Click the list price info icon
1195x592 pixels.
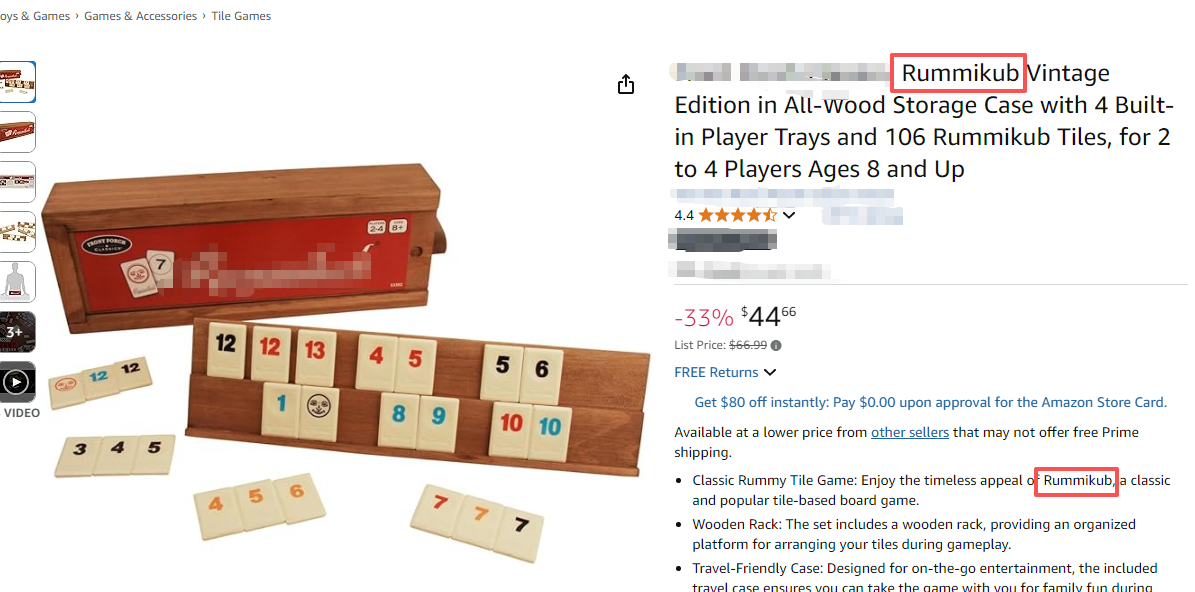coord(776,346)
